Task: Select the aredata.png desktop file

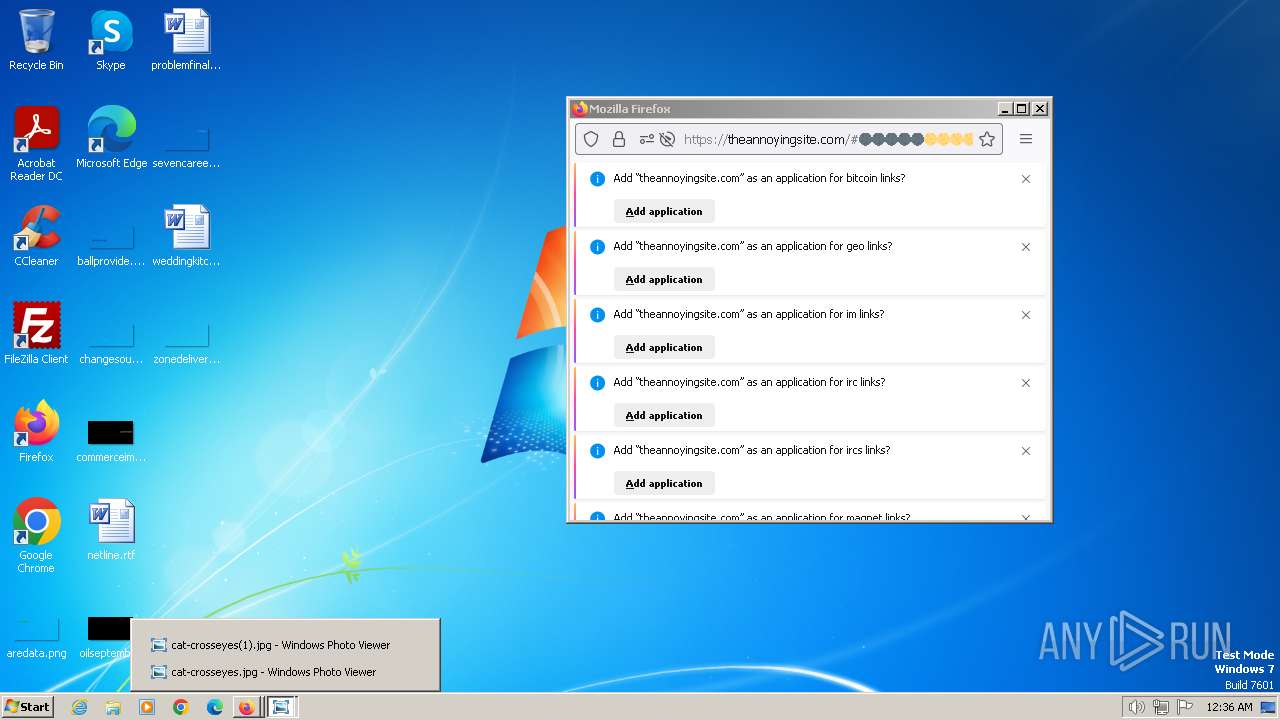Action: tap(36, 636)
